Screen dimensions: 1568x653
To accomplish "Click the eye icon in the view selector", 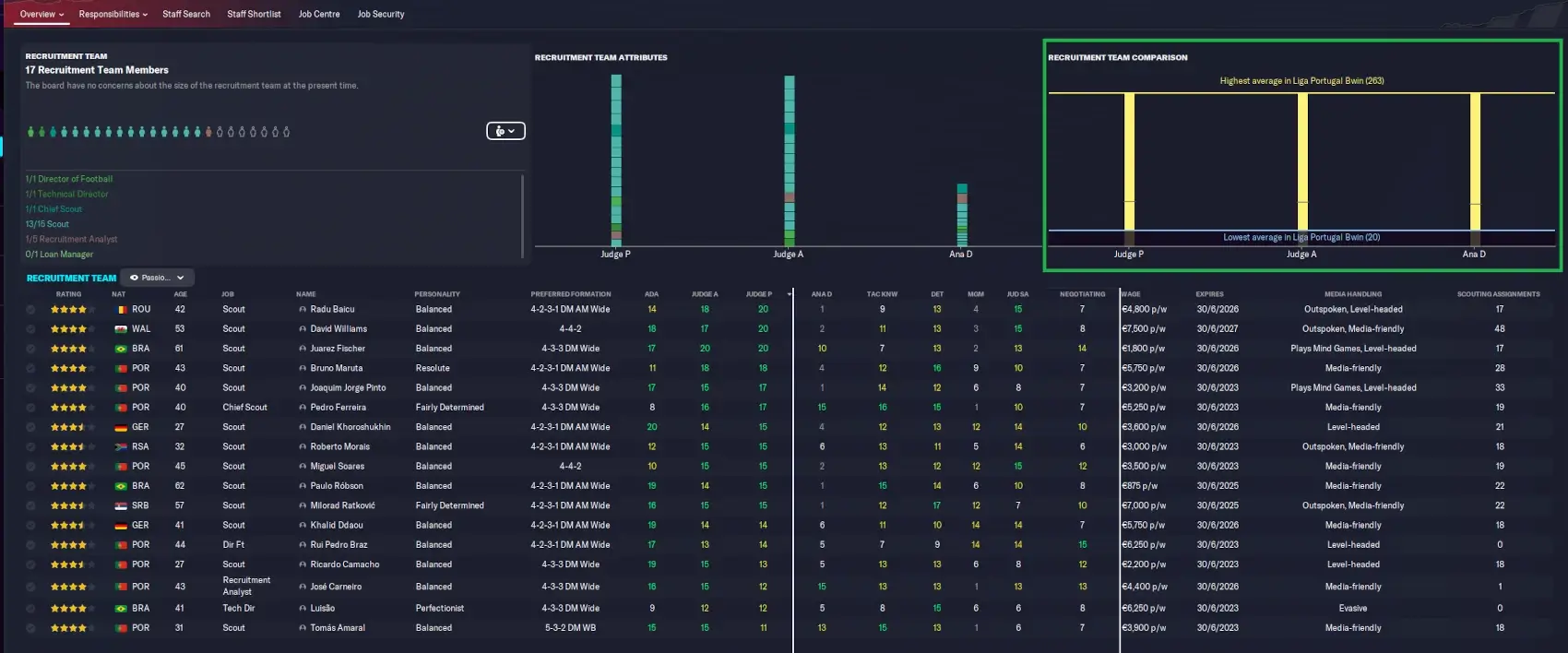I will coord(134,278).
